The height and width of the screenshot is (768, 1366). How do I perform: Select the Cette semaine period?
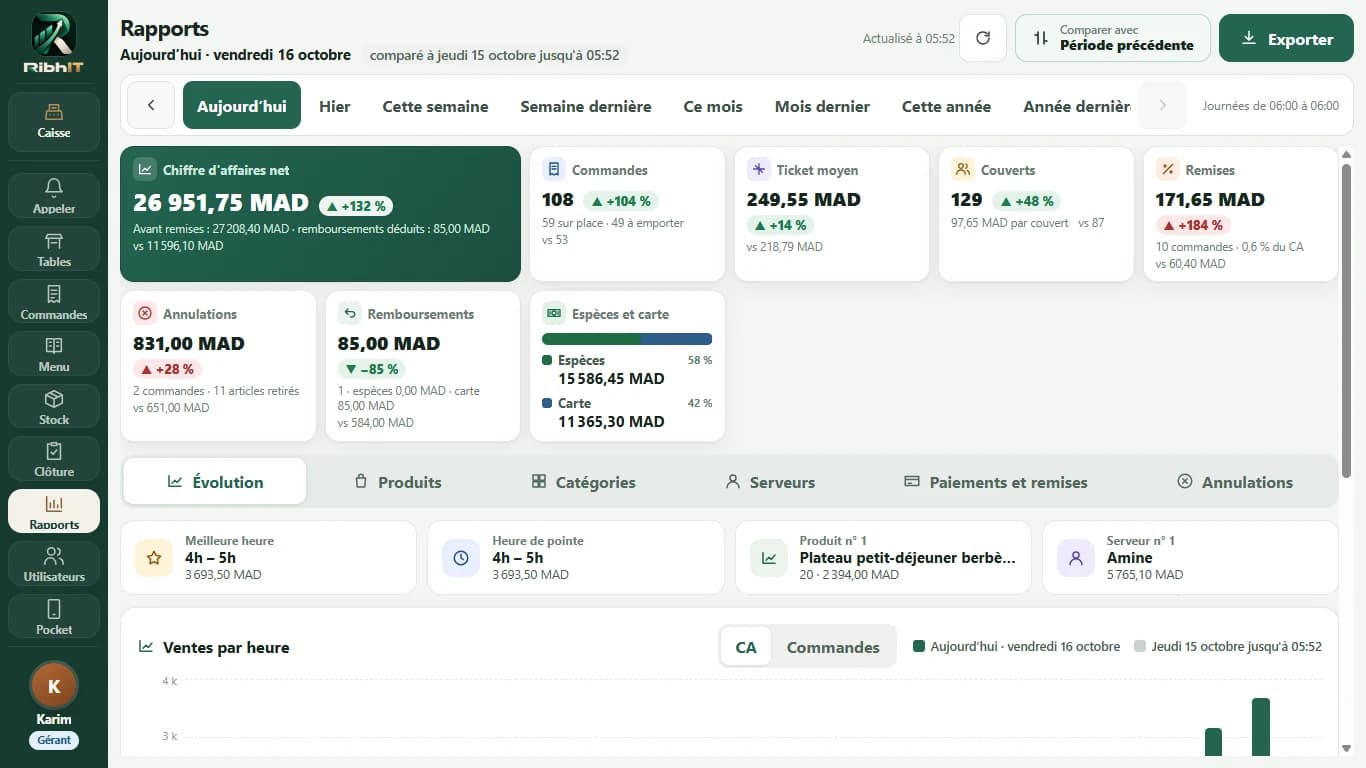[436, 105]
